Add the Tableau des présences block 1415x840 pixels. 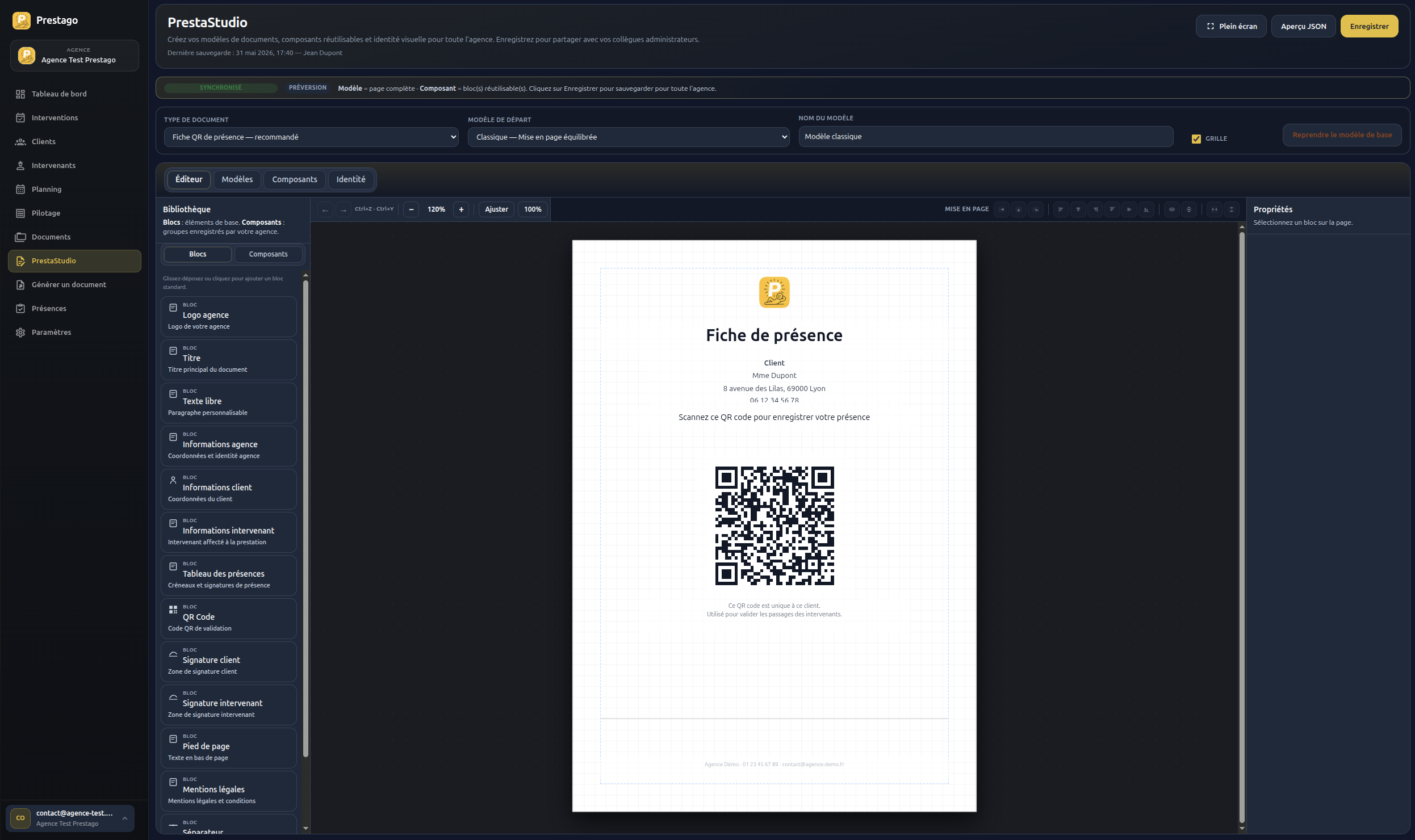pos(229,576)
